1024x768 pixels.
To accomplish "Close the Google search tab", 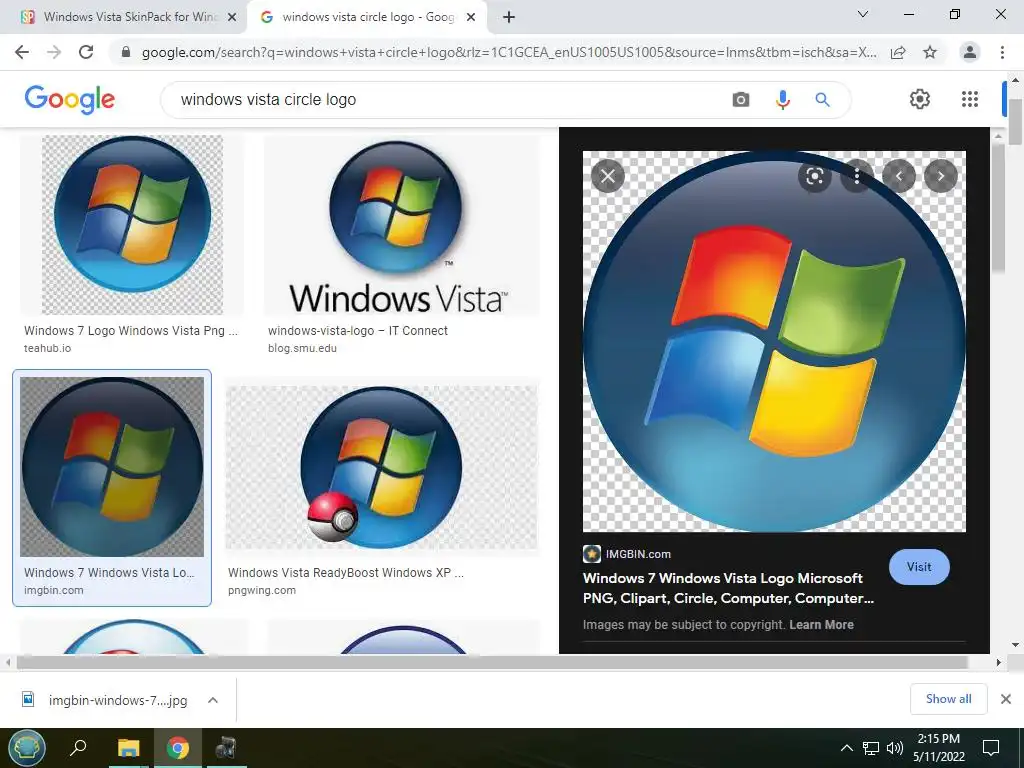I will 470,18.
